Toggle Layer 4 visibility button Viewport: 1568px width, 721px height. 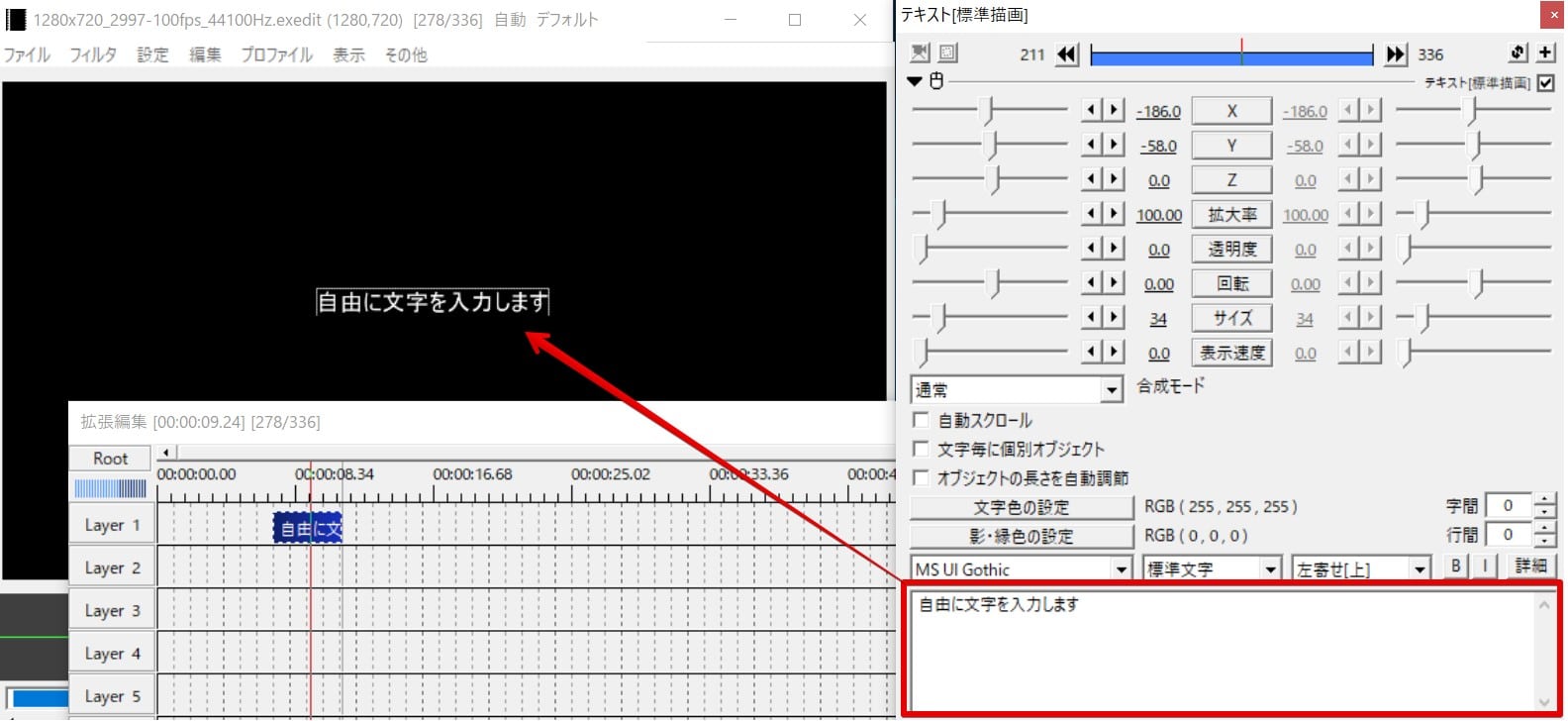[x=112, y=653]
